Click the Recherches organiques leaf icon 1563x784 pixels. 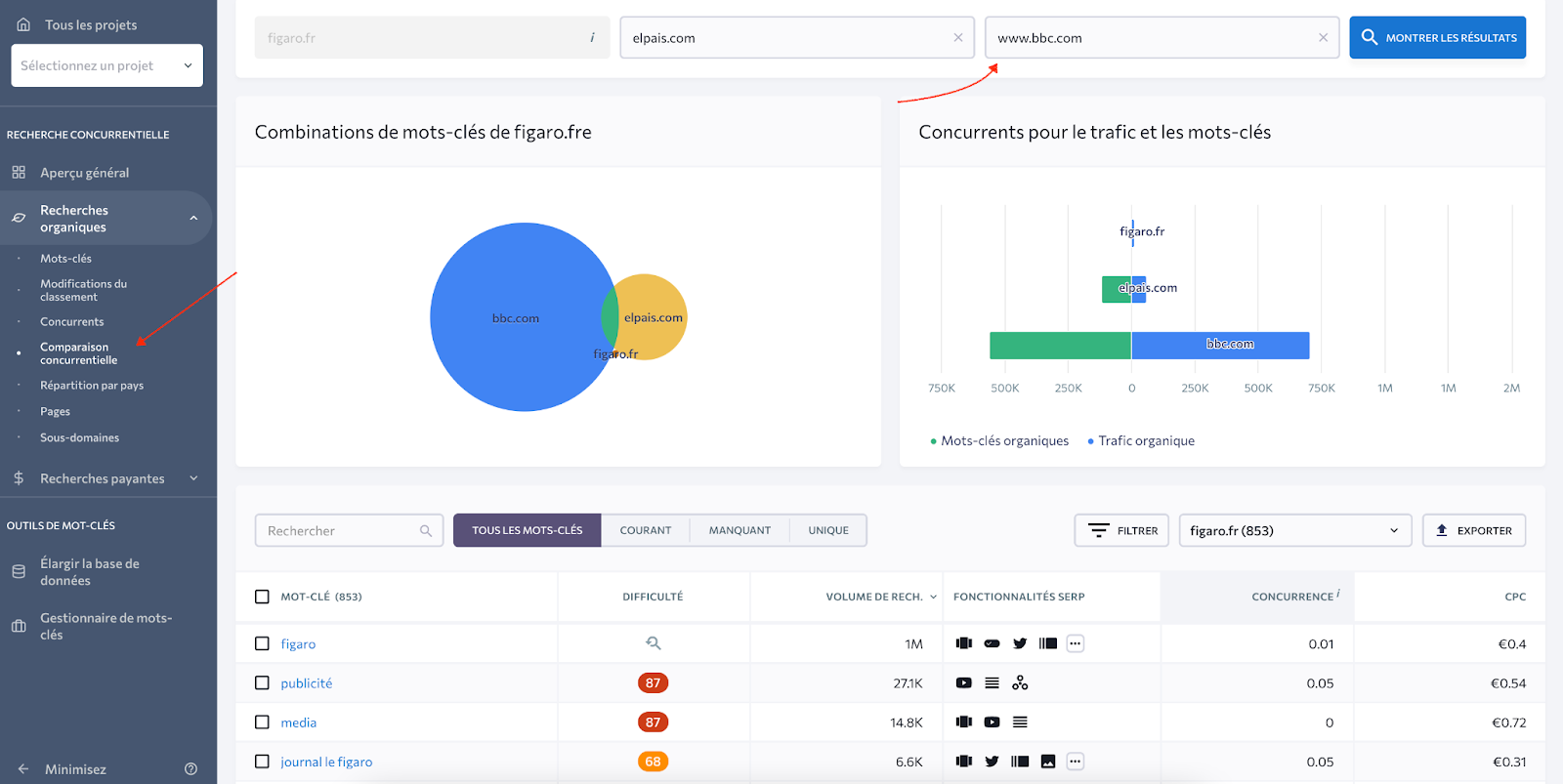[19, 218]
